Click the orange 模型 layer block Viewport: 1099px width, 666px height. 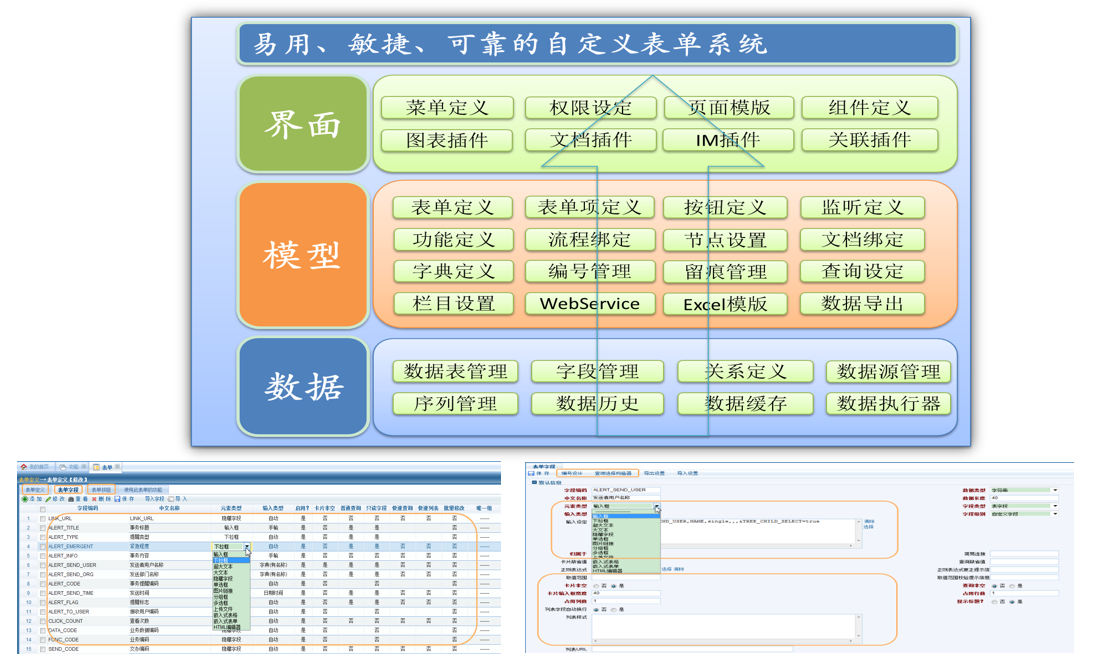click(303, 255)
